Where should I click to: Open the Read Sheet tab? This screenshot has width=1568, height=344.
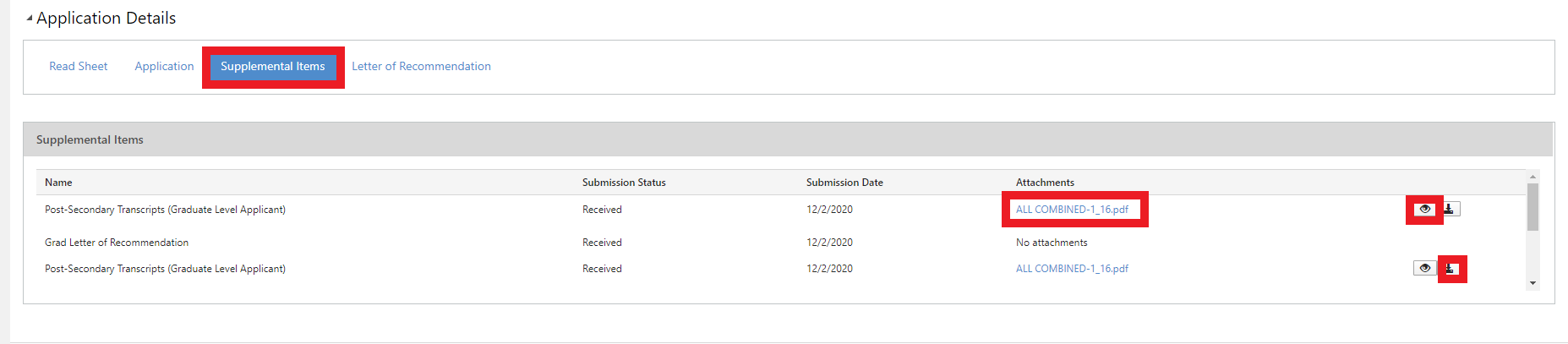coord(78,67)
